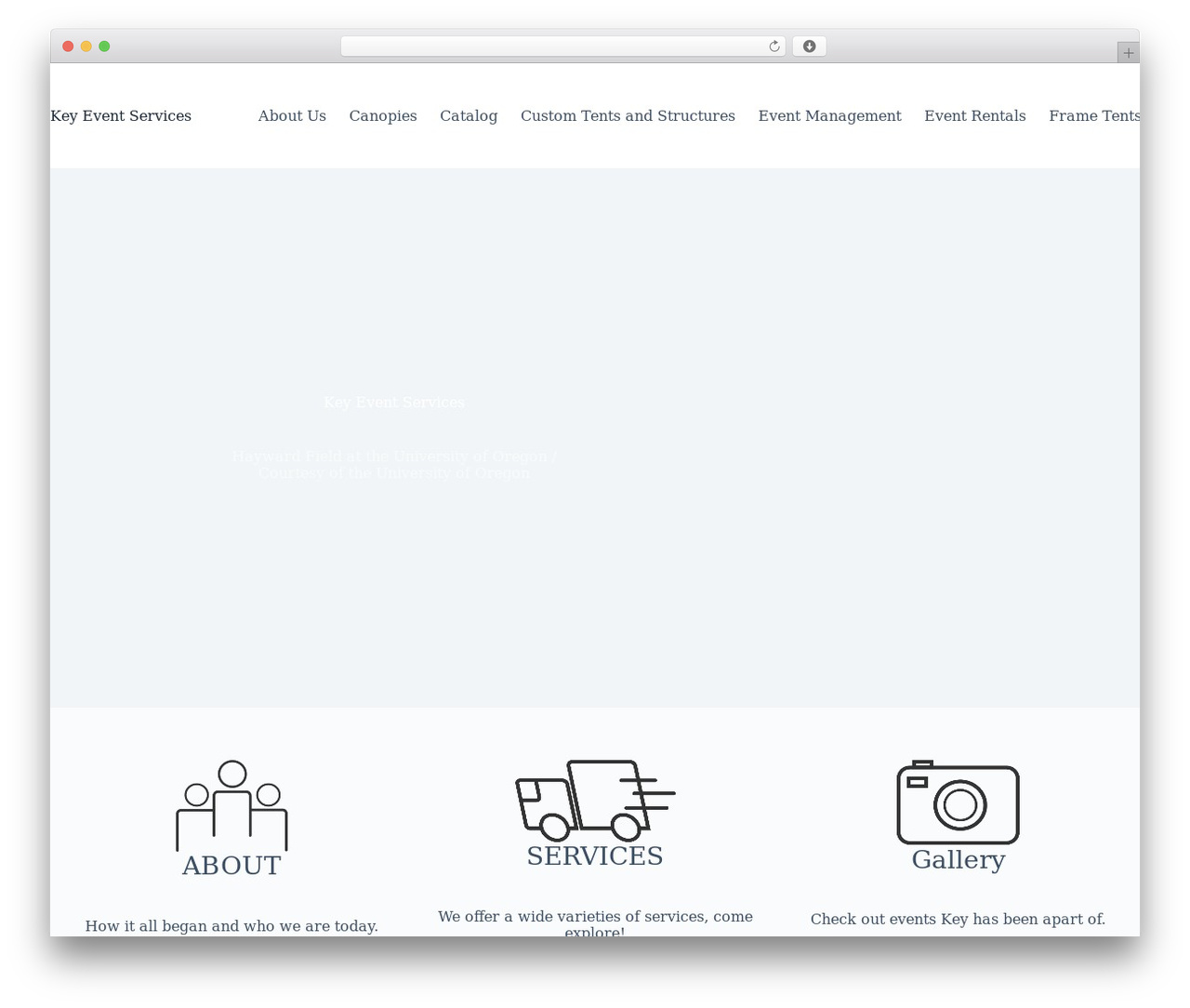The width and height of the screenshot is (1190, 1008).
Task: Open the Frame Tents menu item
Action: (x=1094, y=115)
